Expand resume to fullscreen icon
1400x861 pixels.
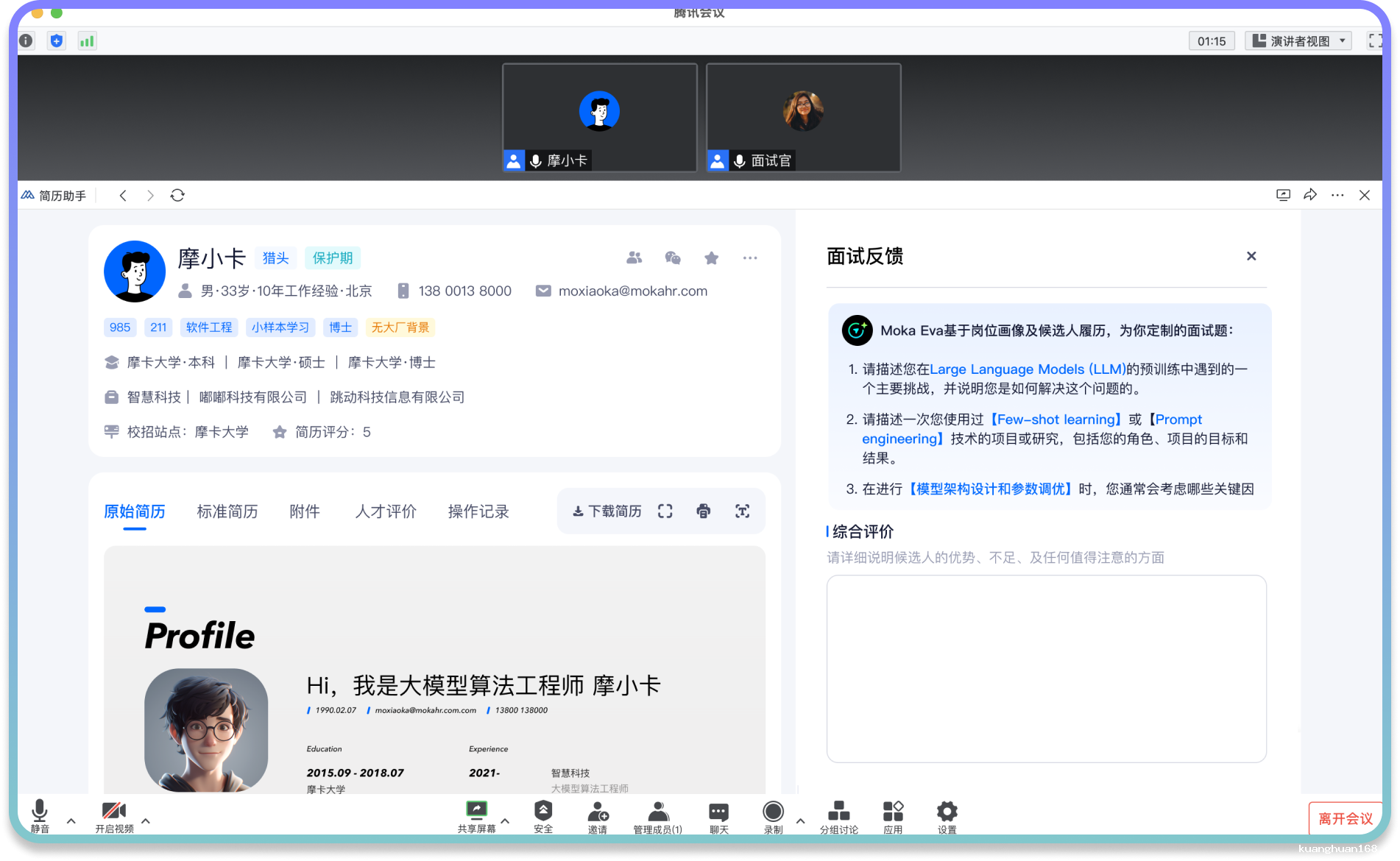coord(665,511)
